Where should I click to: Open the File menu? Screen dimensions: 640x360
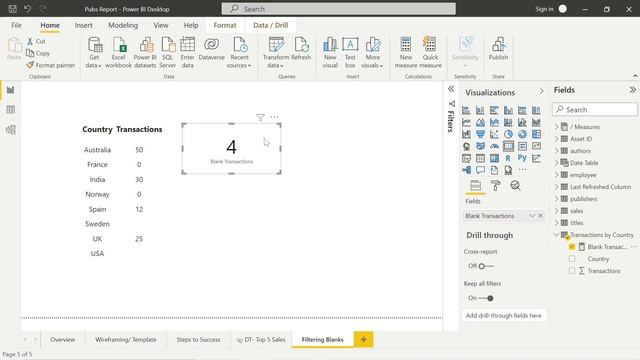coord(16,25)
